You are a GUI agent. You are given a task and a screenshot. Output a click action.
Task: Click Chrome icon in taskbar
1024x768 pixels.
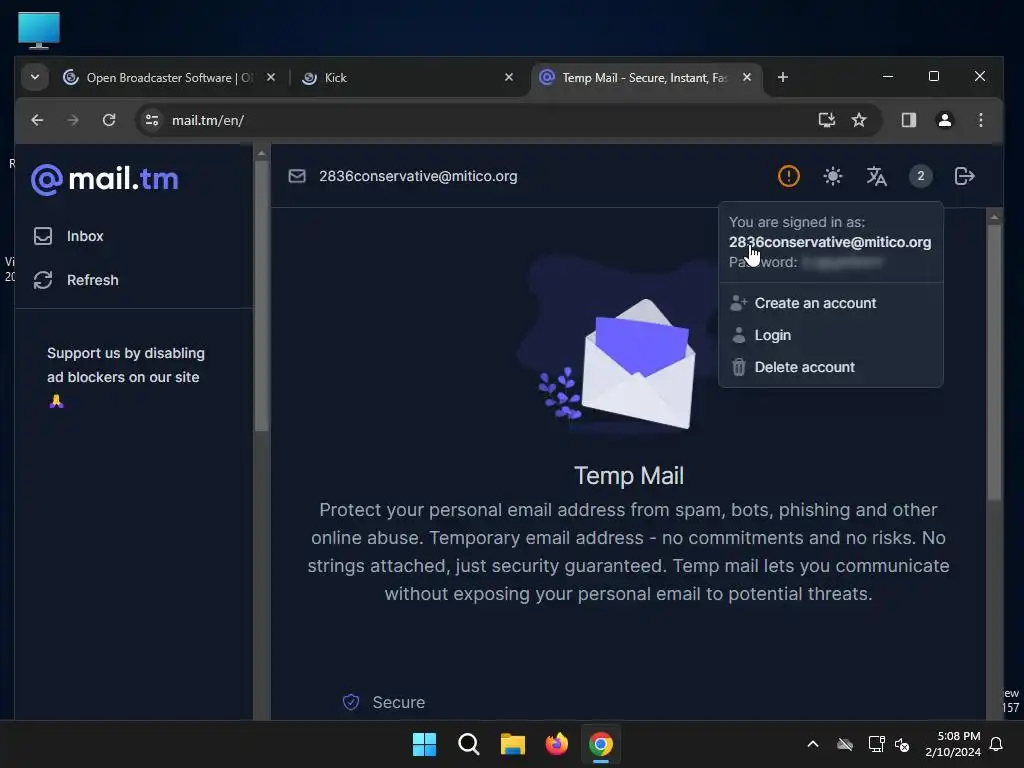tap(601, 744)
